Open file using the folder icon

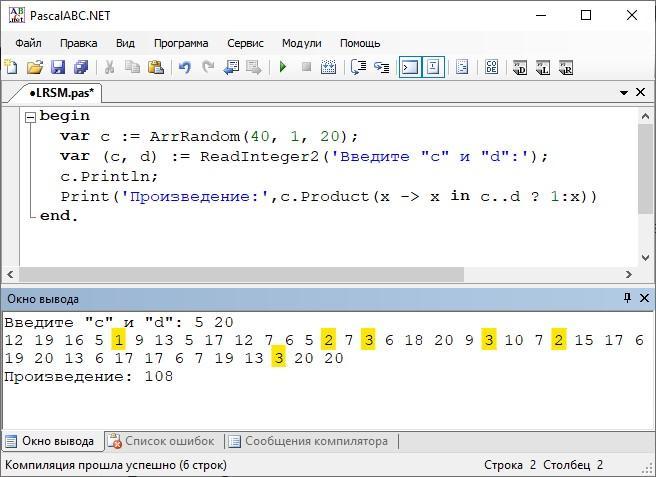coord(35,67)
